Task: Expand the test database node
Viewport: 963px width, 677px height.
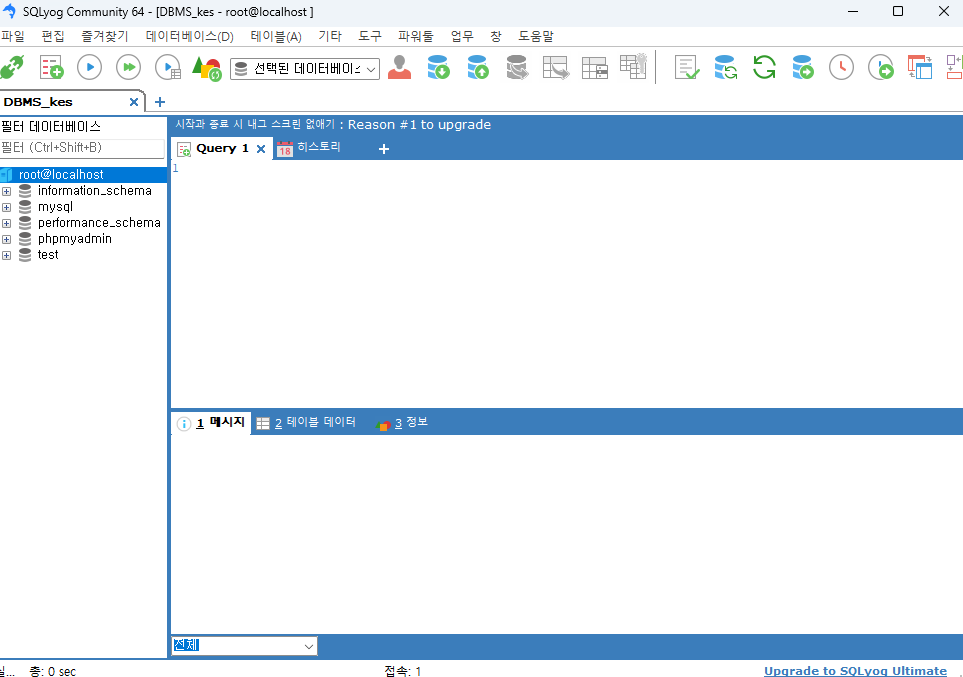Action: 7,255
